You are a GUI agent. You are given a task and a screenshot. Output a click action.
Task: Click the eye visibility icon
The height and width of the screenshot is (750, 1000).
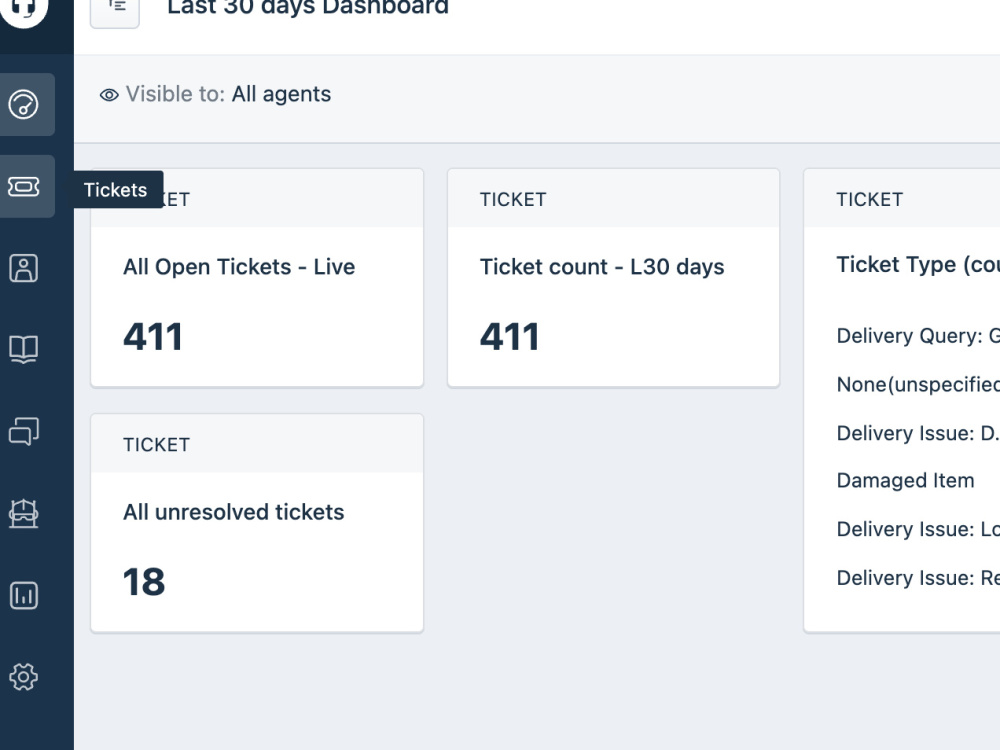tap(109, 95)
